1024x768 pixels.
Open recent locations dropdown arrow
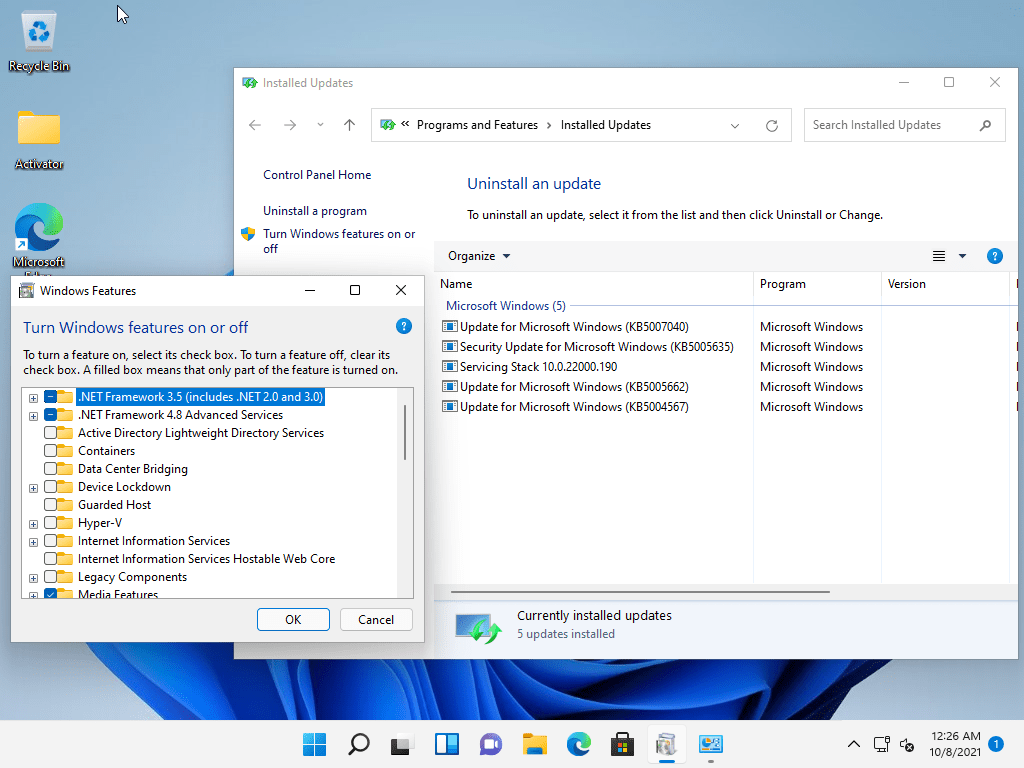(320, 125)
